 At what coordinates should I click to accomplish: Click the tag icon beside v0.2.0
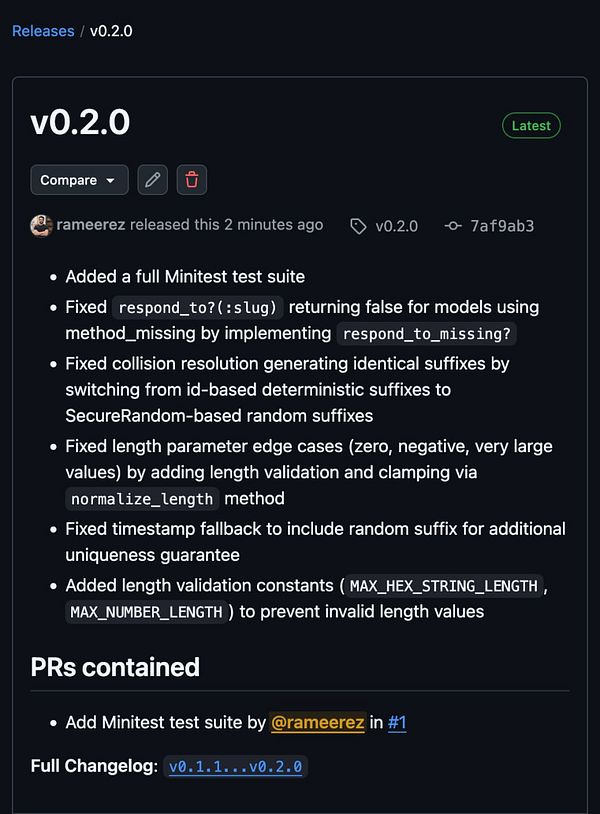[358, 226]
